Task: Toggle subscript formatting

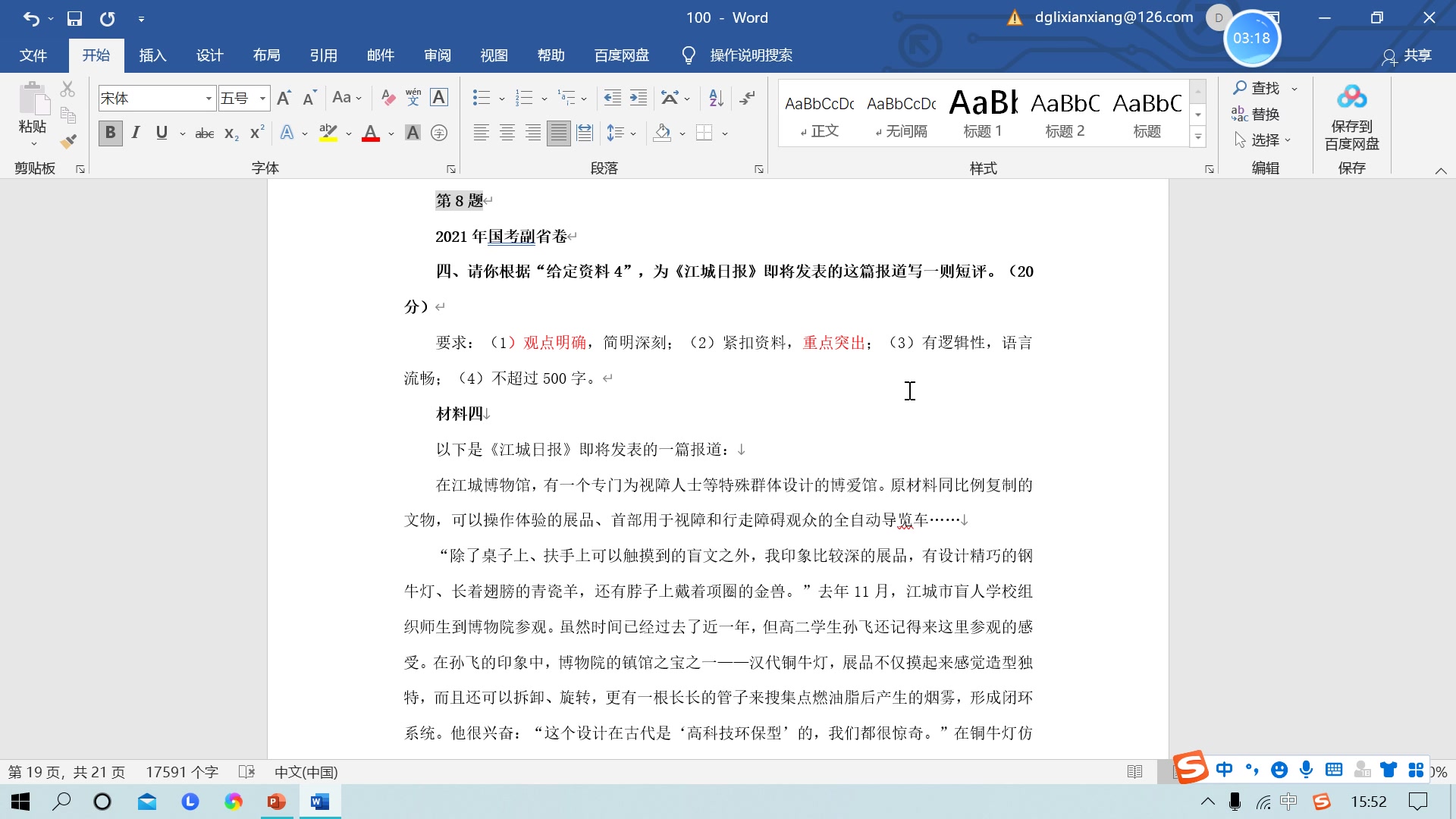Action: click(x=231, y=133)
